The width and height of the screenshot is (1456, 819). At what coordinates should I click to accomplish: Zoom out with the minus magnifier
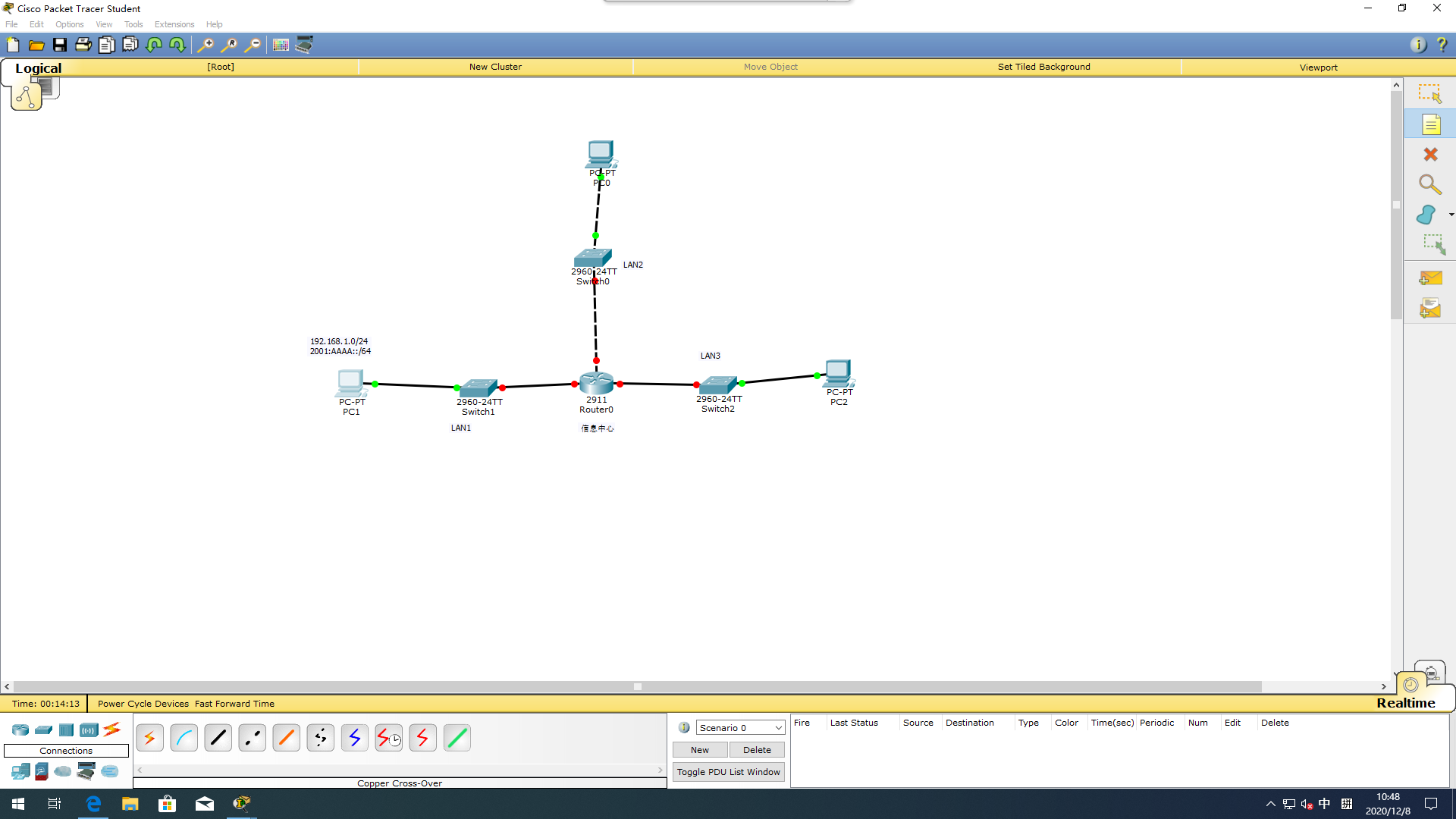pyautogui.click(x=253, y=45)
